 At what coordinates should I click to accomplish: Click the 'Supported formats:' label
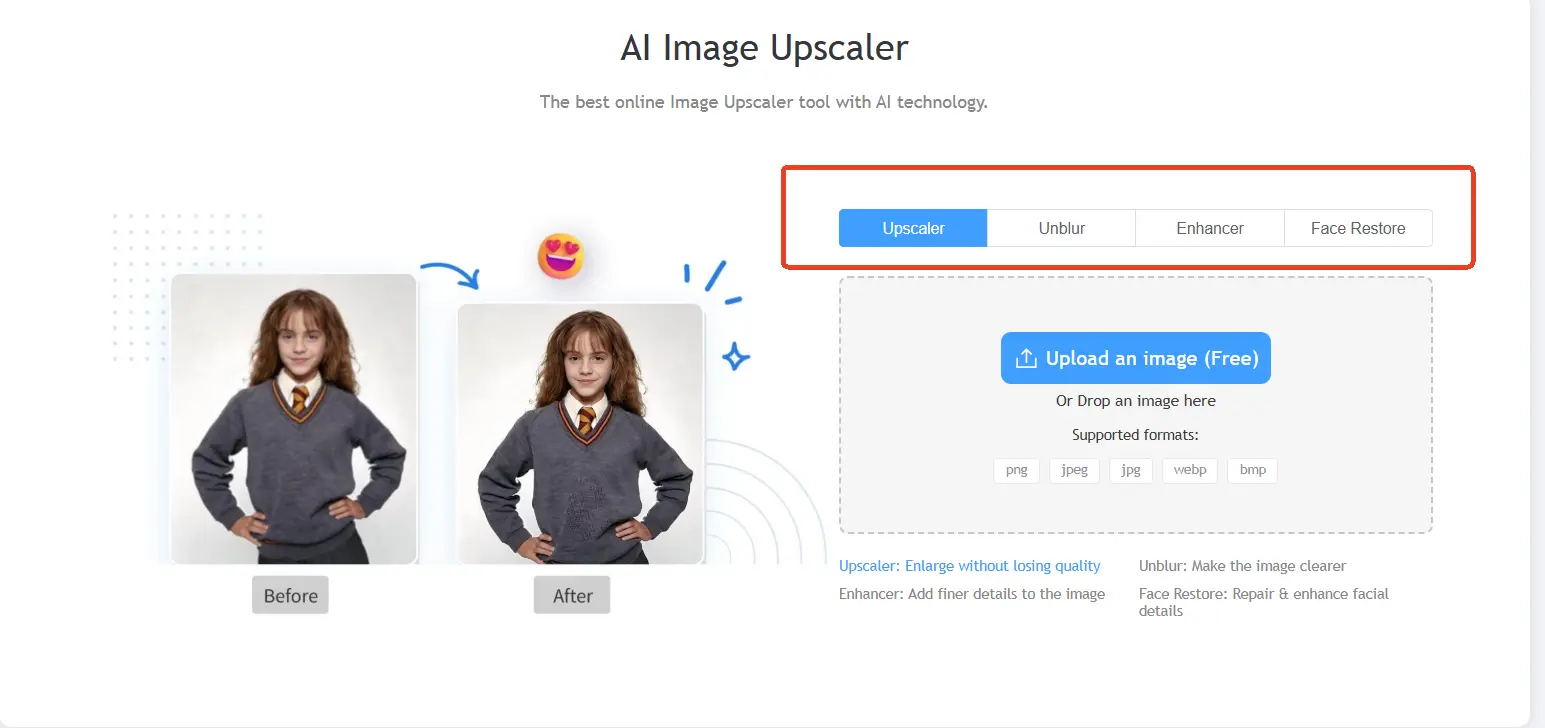coord(1136,435)
